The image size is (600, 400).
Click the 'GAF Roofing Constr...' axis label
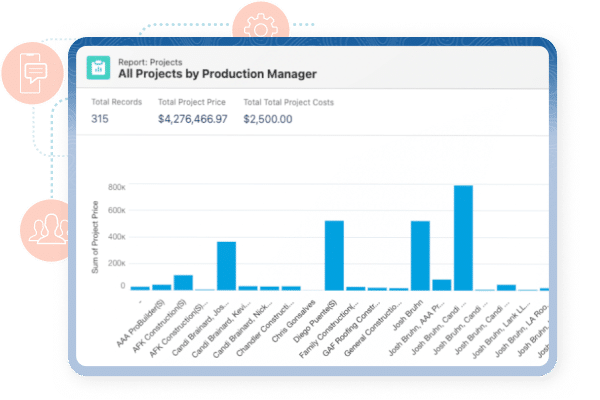click(351, 329)
